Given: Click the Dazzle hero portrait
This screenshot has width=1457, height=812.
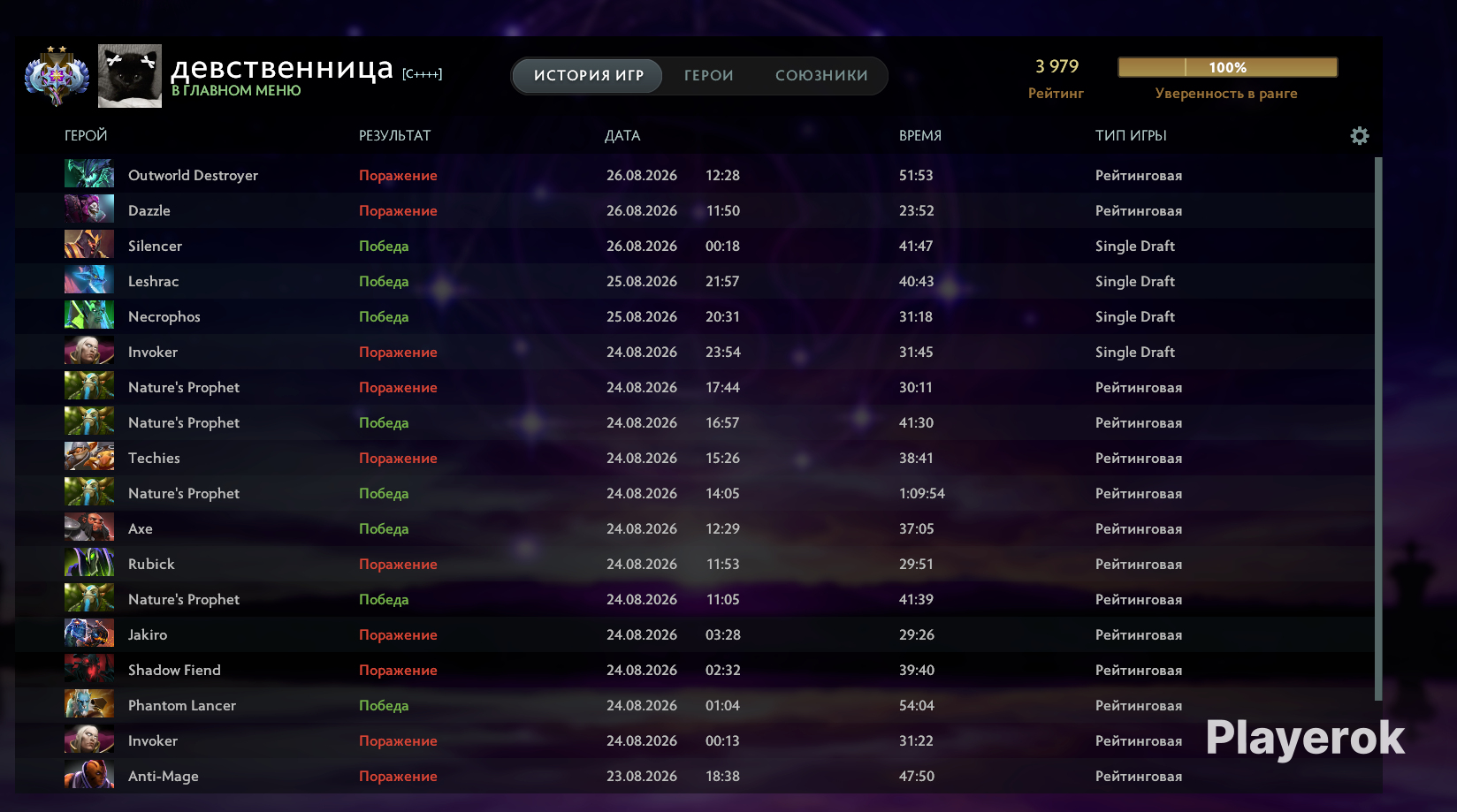Looking at the screenshot, I should (89, 209).
